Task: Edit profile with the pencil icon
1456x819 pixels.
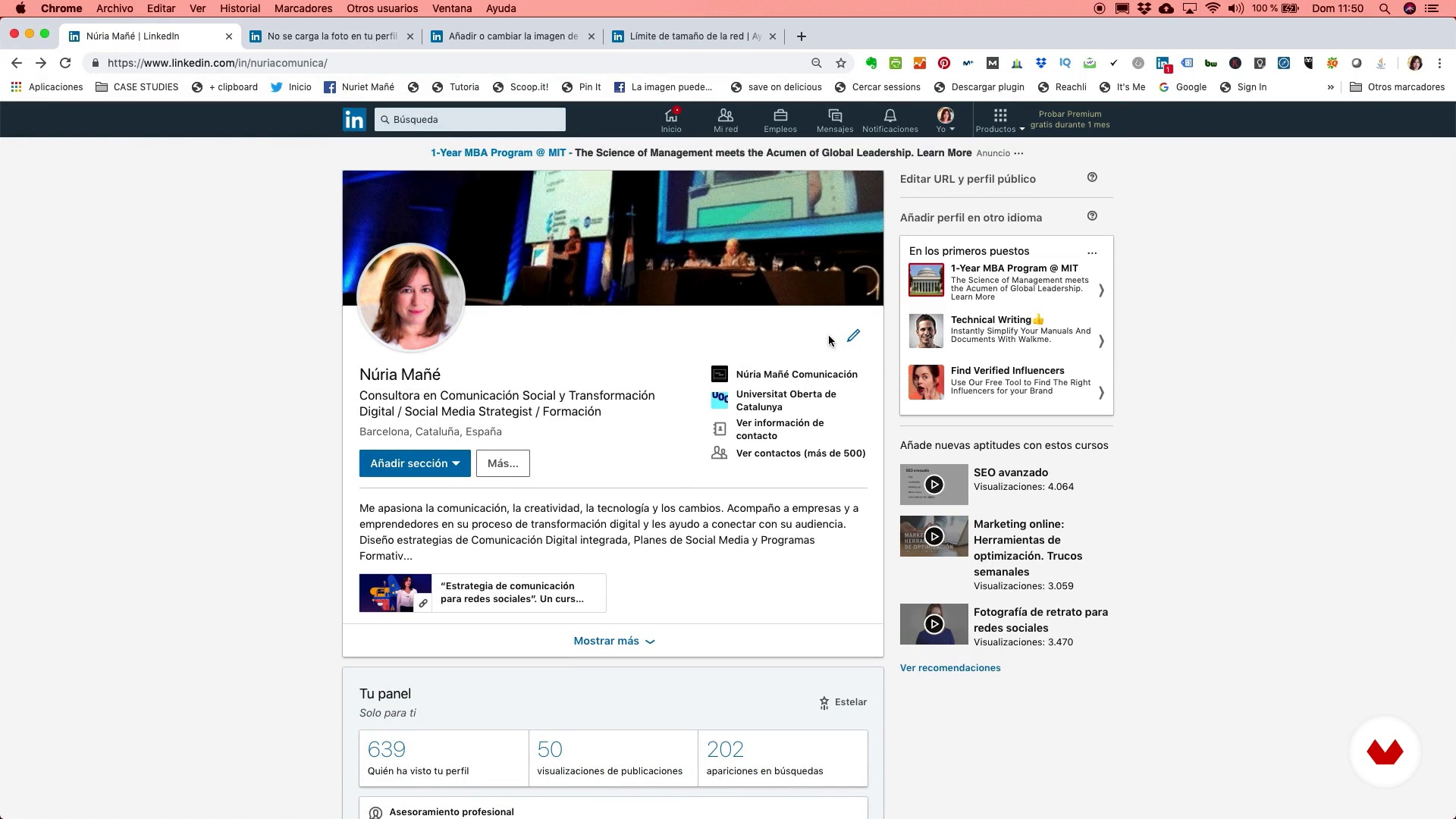Action: tap(854, 335)
